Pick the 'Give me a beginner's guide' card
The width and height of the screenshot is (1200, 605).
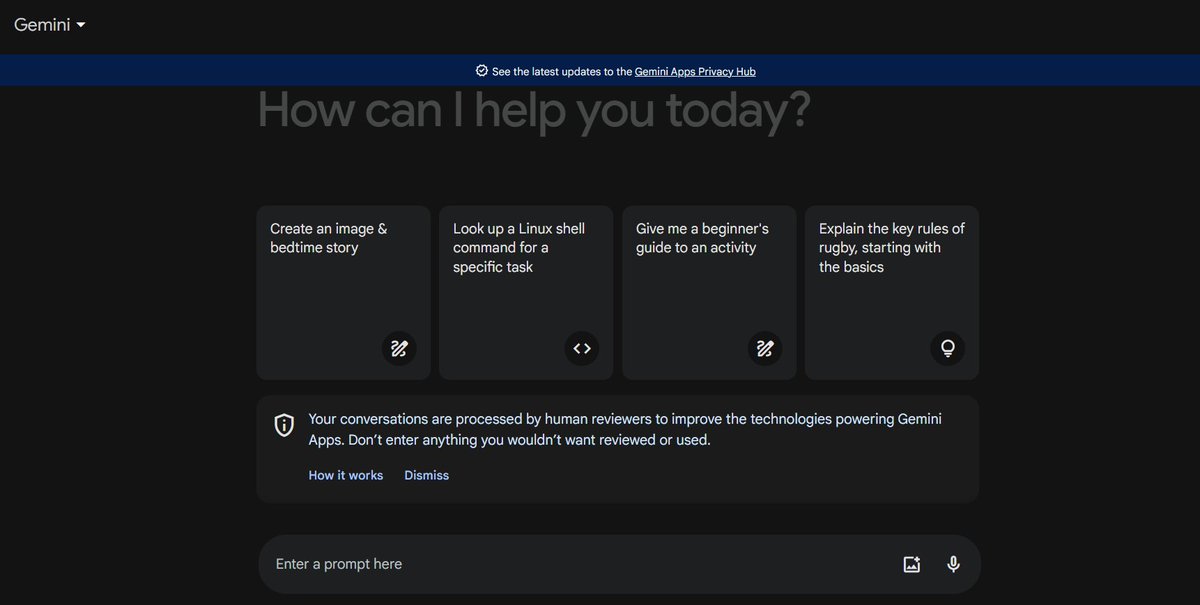(709, 293)
